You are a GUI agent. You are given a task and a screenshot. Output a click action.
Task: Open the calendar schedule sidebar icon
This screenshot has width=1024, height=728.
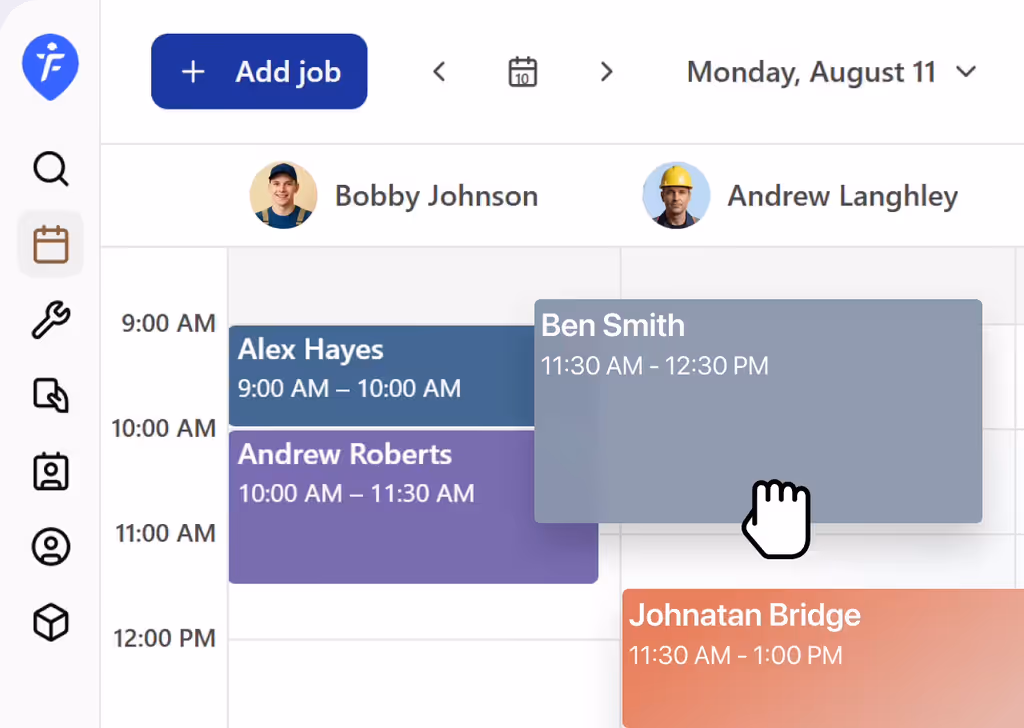(50, 245)
